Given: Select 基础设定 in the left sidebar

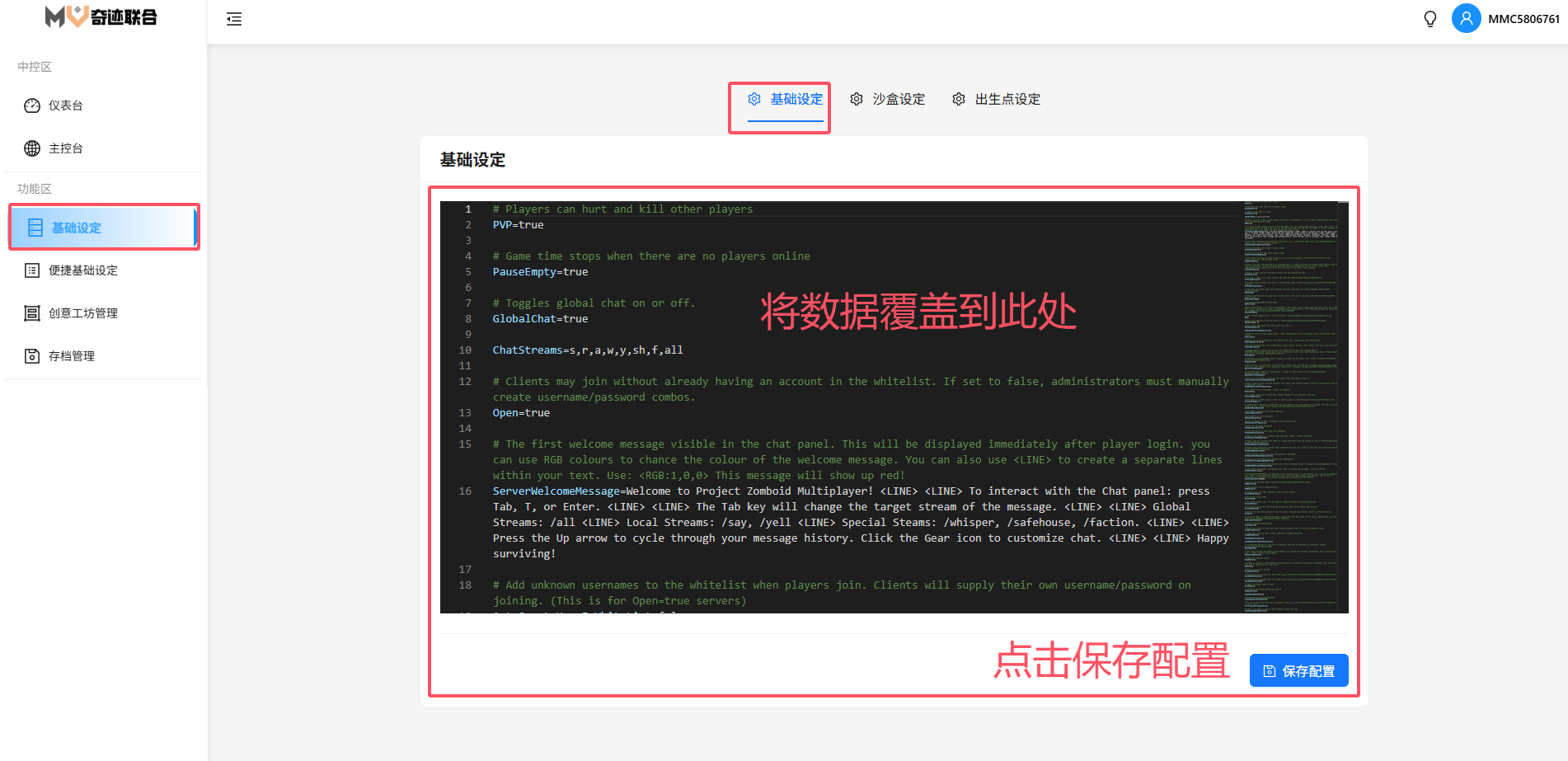Looking at the screenshot, I should pyautogui.click(x=77, y=228).
